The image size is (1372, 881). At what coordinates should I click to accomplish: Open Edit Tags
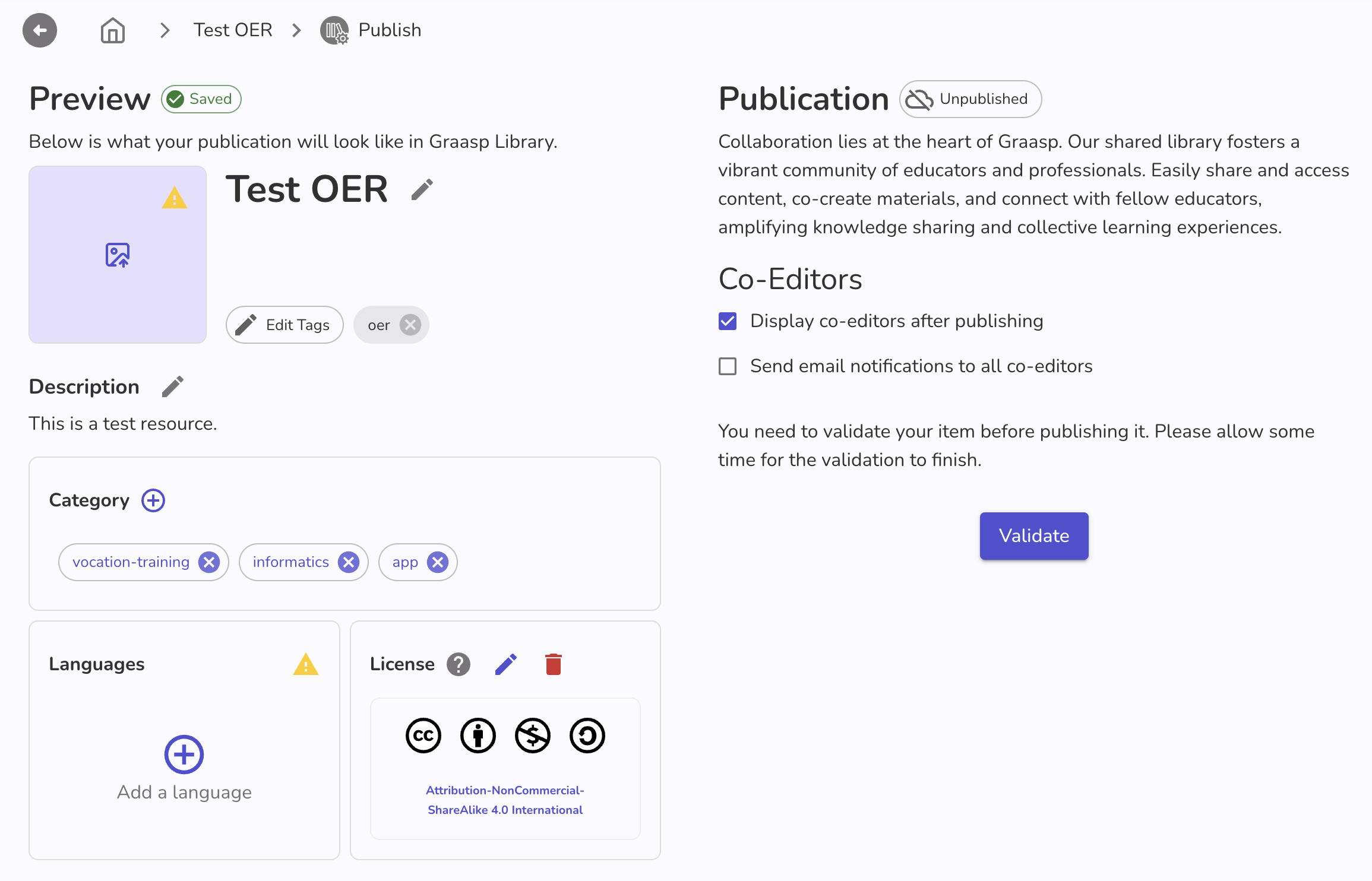(284, 324)
